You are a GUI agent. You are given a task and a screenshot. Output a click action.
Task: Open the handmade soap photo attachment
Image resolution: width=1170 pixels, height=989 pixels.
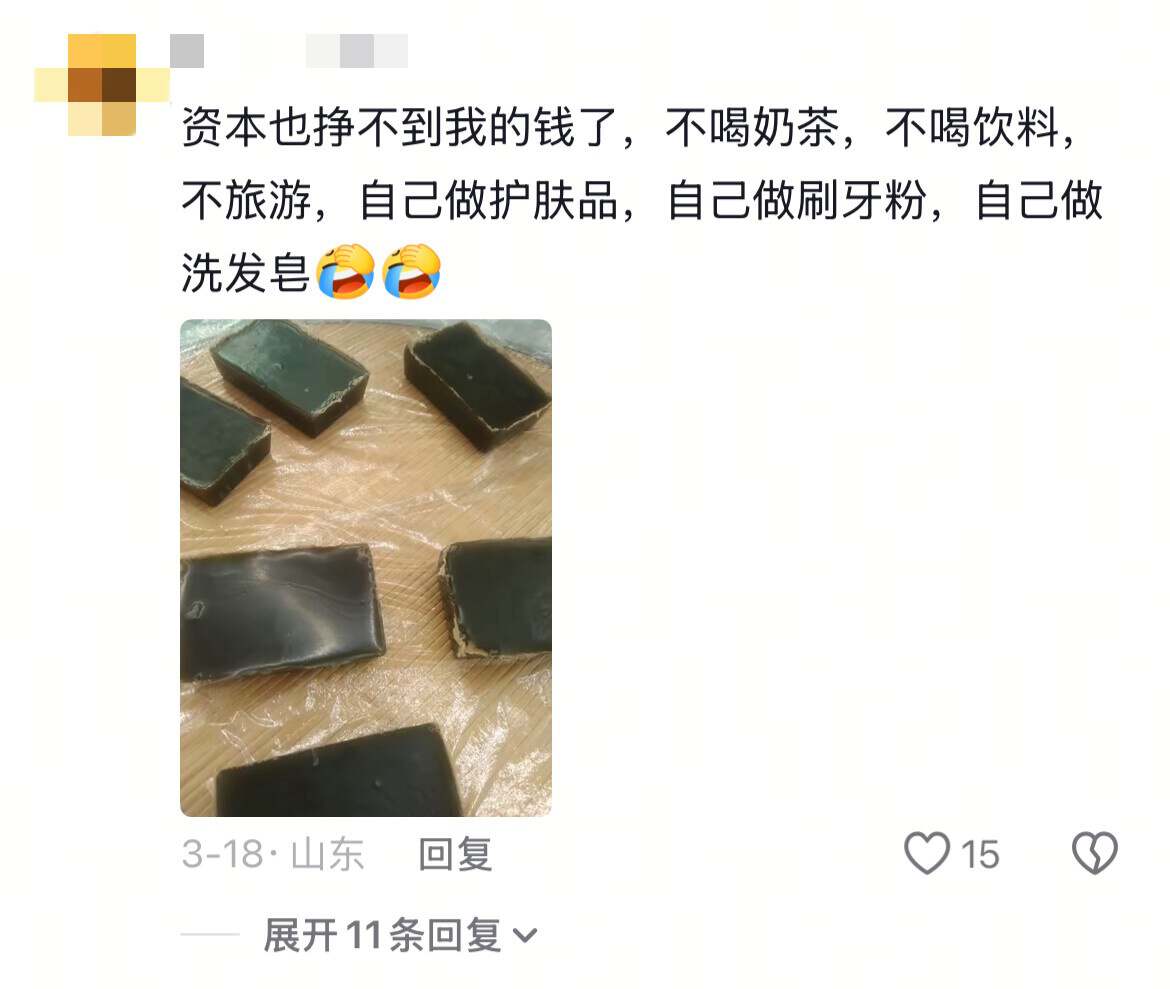click(x=366, y=568)
